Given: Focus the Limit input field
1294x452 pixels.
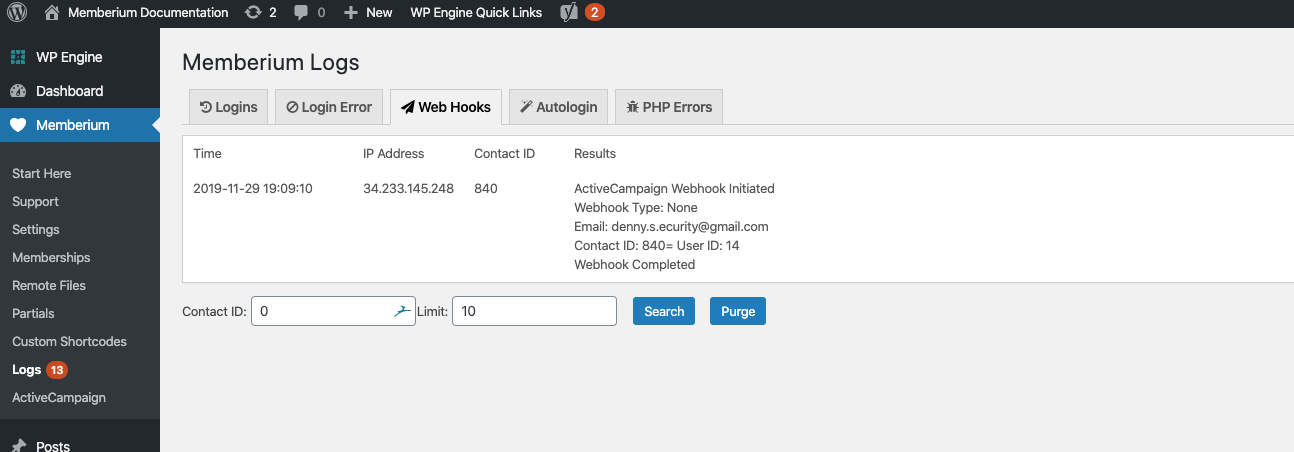Looking at the screenshot, I should tap(534, 311).
